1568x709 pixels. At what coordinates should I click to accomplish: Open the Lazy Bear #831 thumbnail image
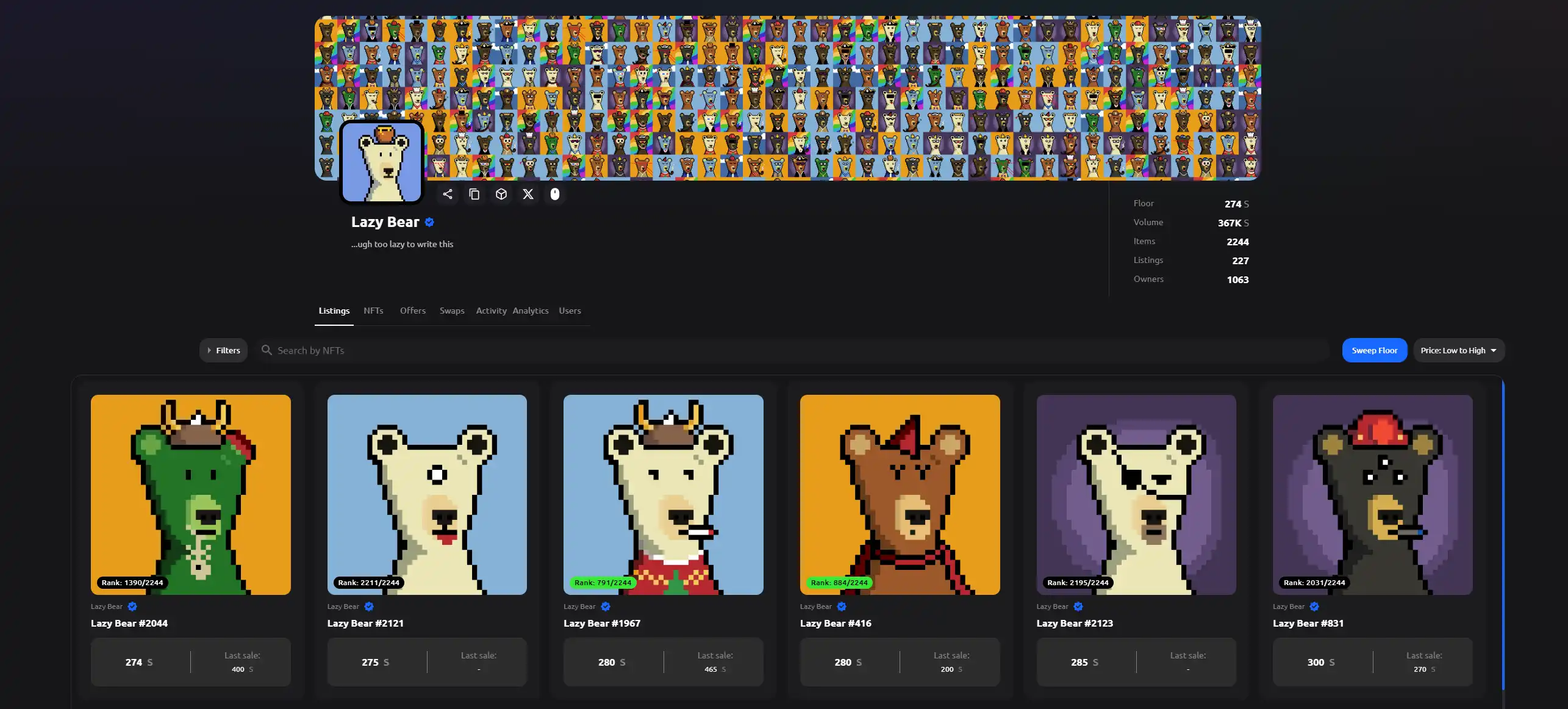[x=1372, y=494]
